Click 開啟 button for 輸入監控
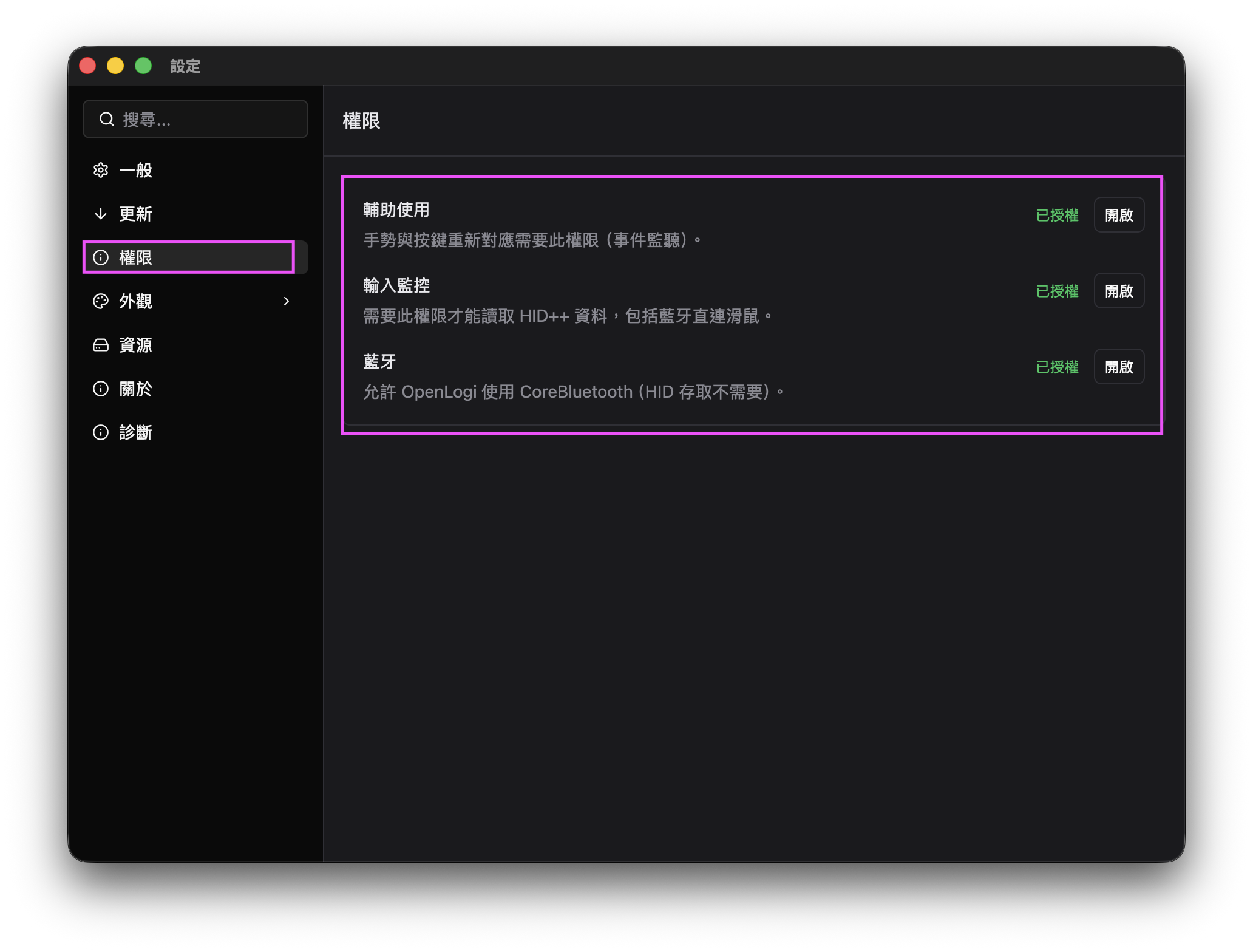1253x952 pixels. pyautogui.click(x=1119, y=291)
